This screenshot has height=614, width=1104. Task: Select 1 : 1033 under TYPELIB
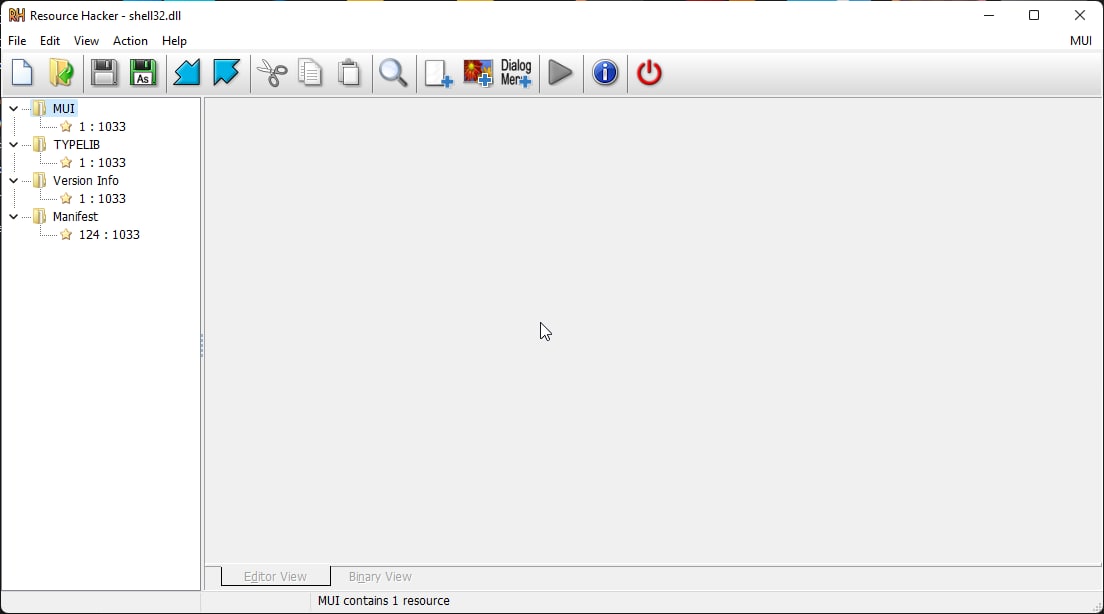pos(102,163)
